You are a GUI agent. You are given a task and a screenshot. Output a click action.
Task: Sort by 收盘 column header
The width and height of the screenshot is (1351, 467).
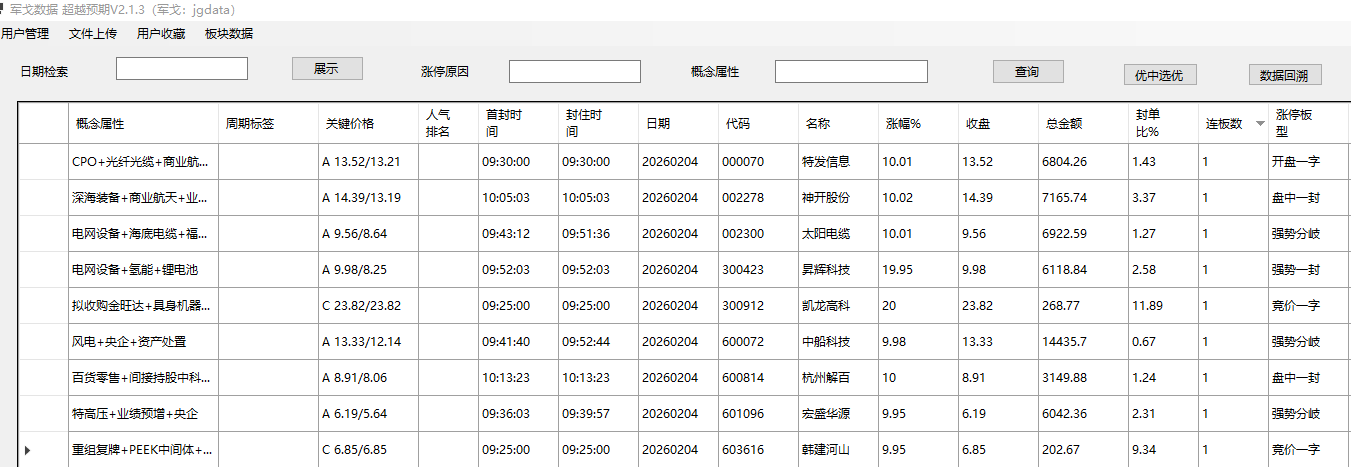[998, 124]
